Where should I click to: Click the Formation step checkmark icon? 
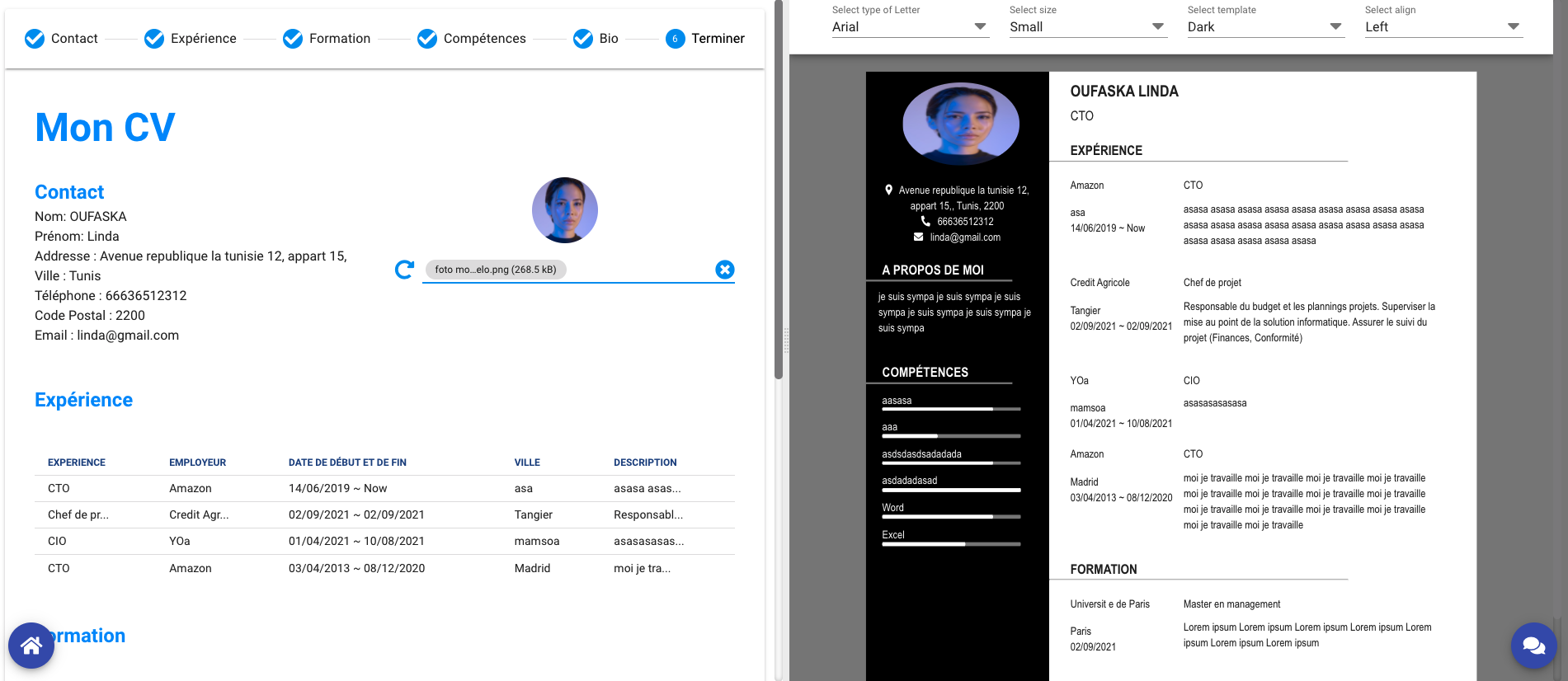[293, 39]
